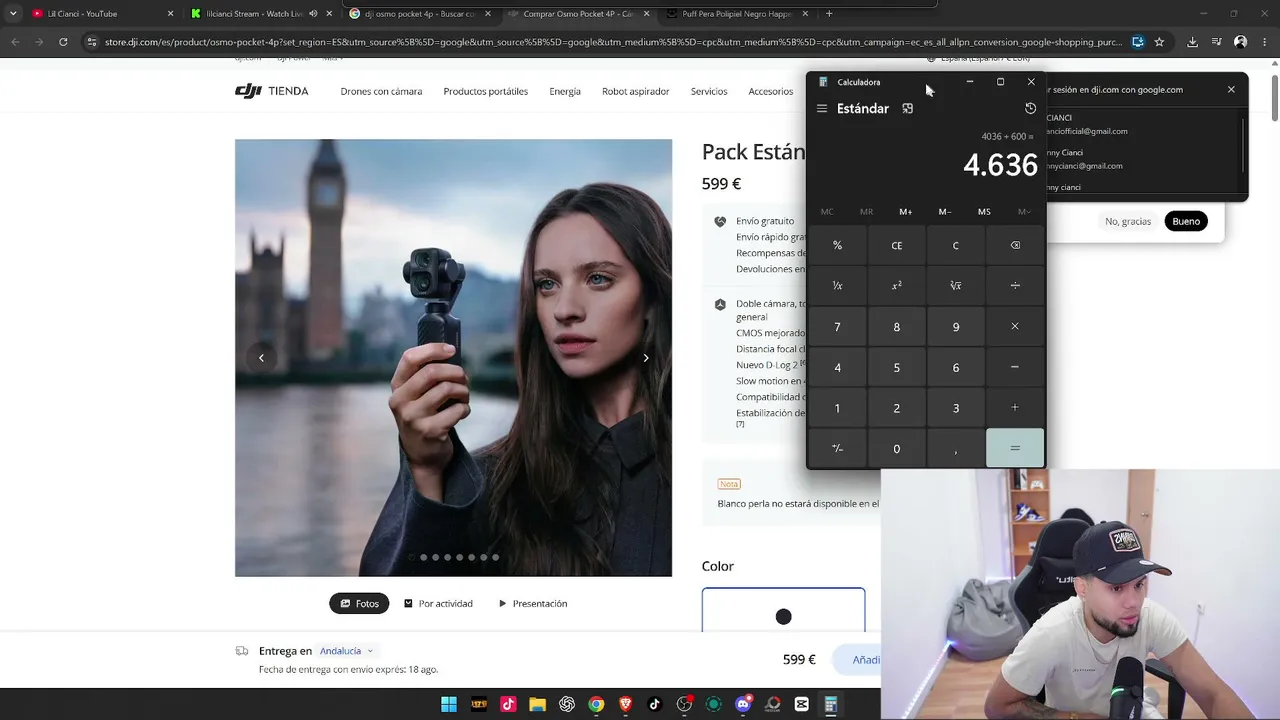Click the equals key in Calculator
This screenshot has height=720, width=1280.
pos(1015,448)
